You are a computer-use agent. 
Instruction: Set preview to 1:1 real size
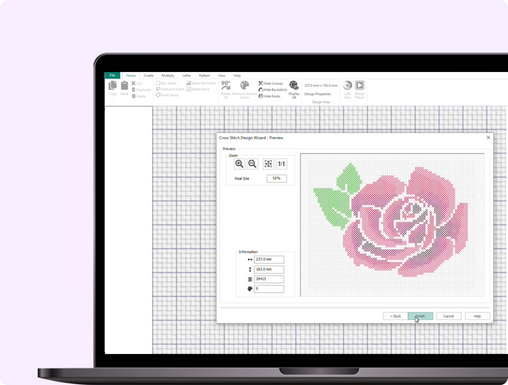click(x=282, y=164)
